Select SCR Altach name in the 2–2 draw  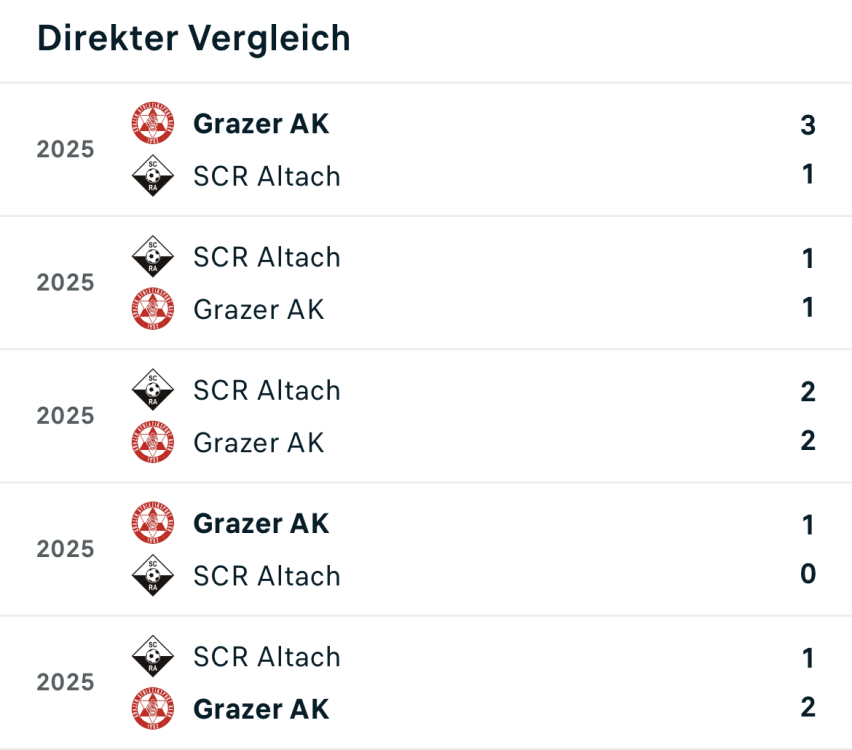(x=267, y=390)
